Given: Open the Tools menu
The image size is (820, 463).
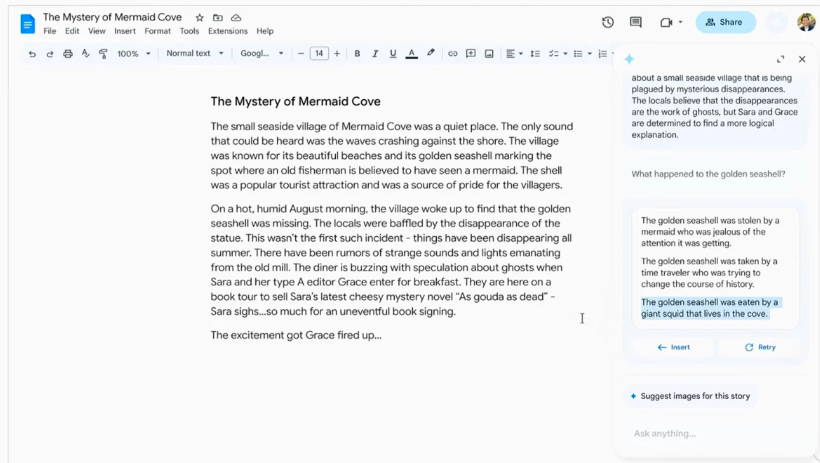Looking at the screenshot, I should 189,31.
